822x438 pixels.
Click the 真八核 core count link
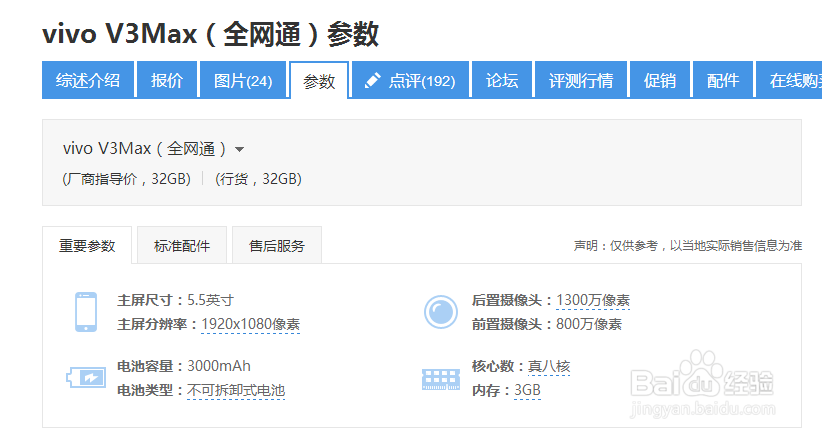point(549,366)
